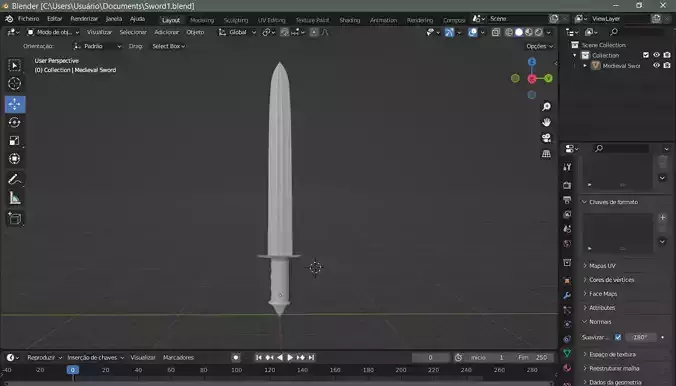The height and width of the screenshot is (386, 676).
Task: Select the Select Box tool in toolbar
Action: (15, 66)
